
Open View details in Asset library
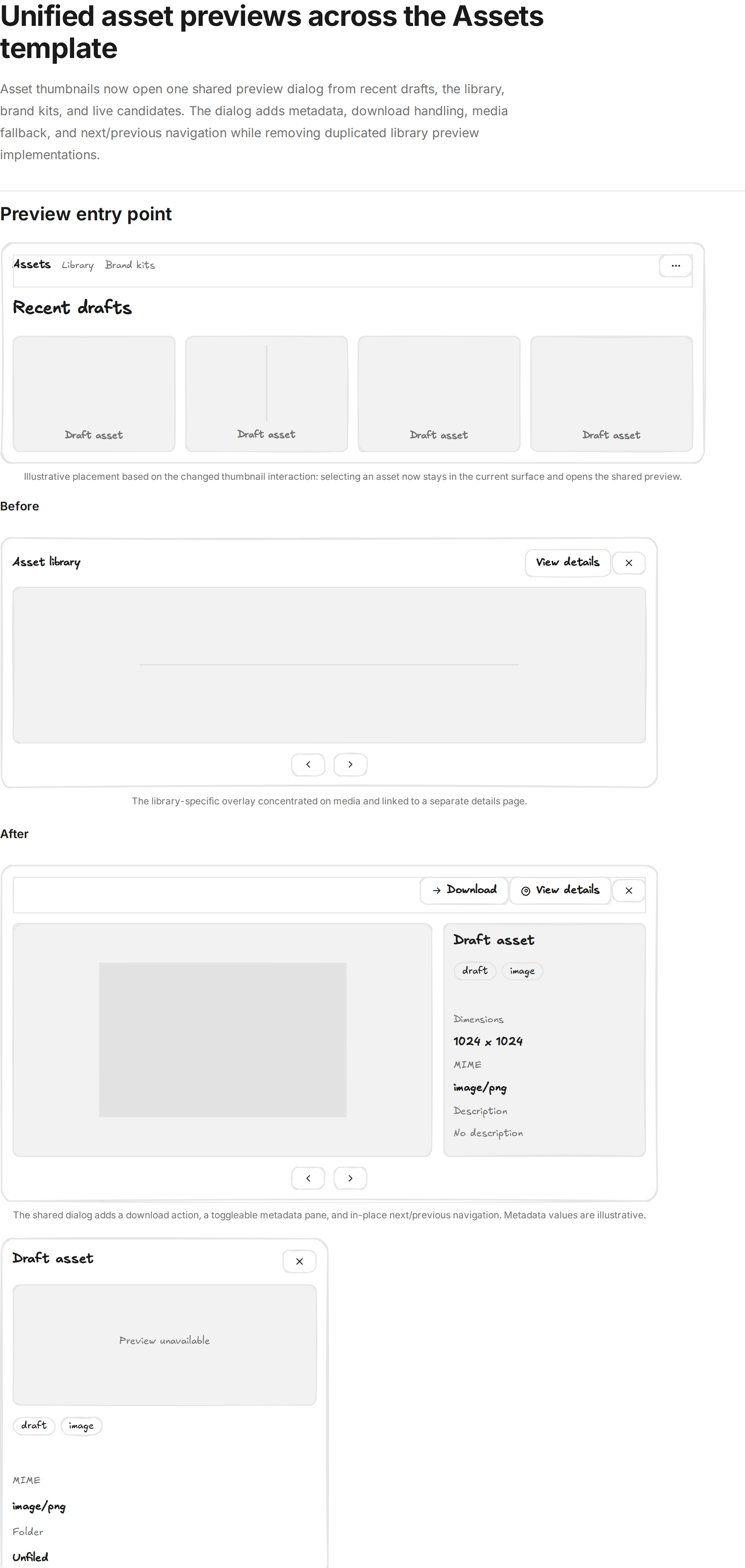tap(568, 563)
